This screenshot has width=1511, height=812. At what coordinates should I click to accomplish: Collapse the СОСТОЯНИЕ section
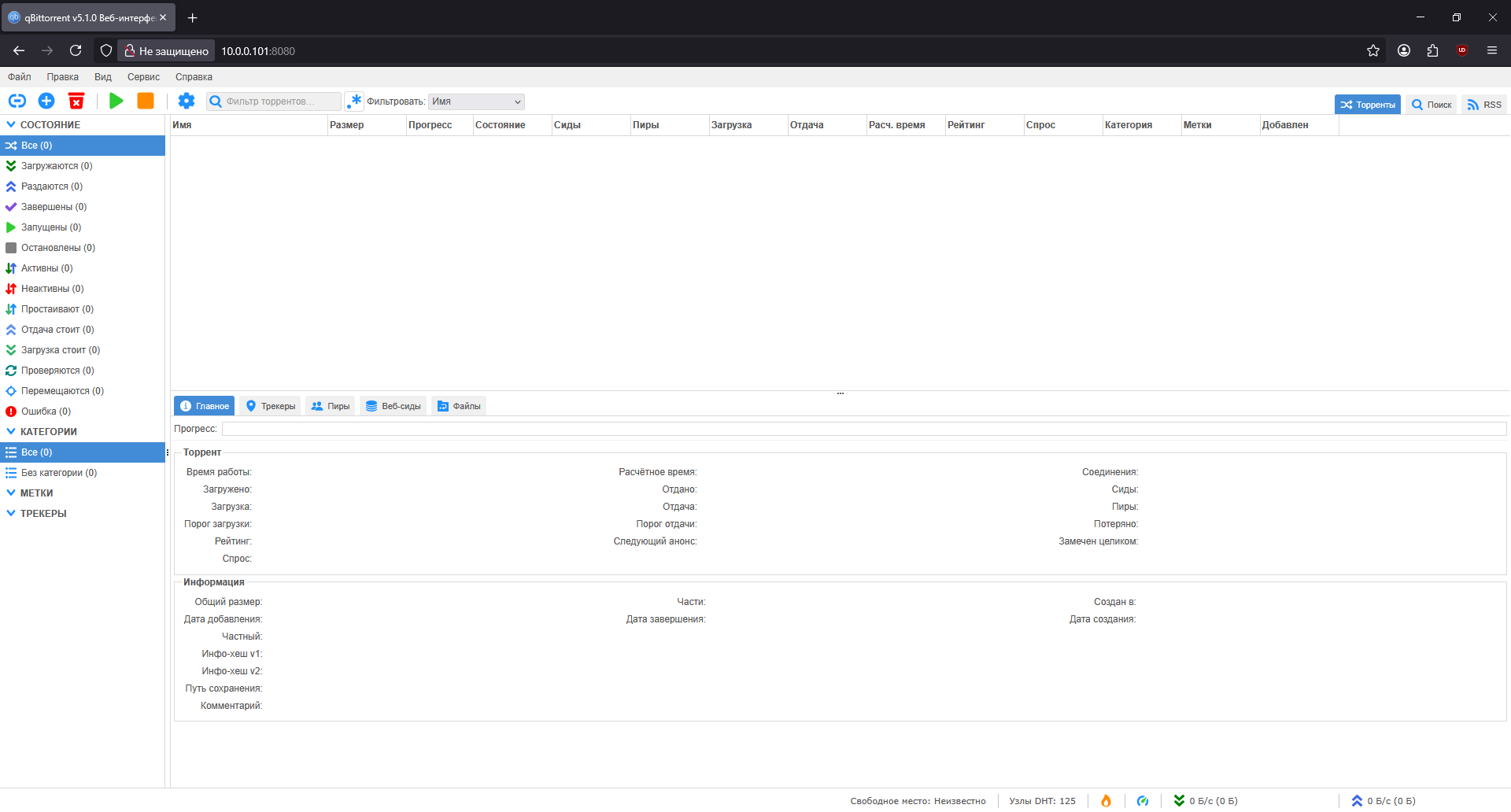click(11, 124)
